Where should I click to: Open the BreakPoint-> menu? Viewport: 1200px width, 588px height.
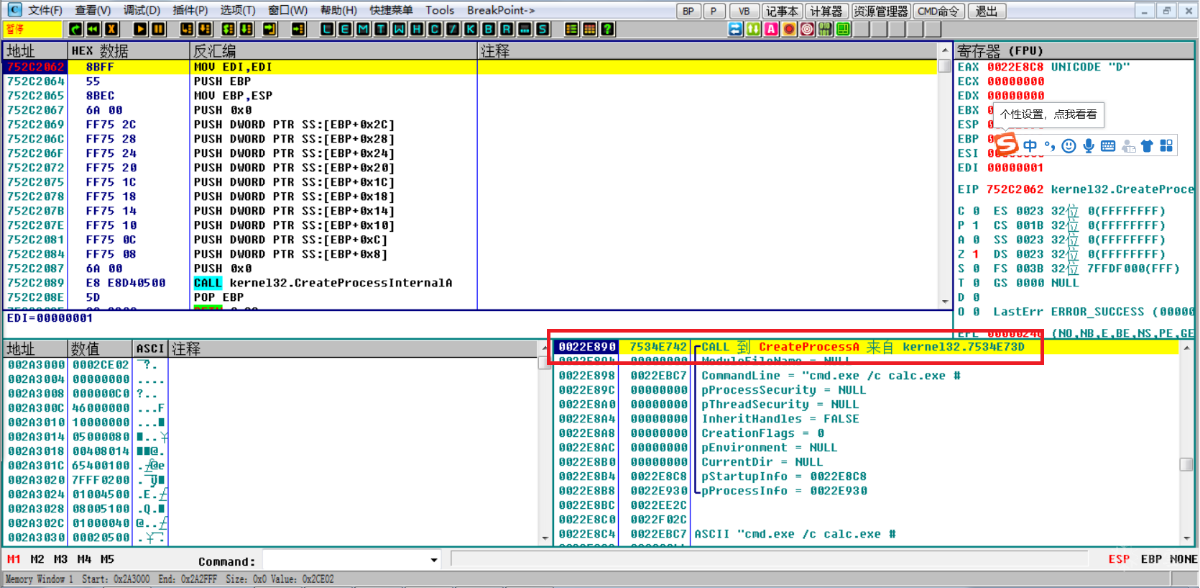[x=501, y=10]
